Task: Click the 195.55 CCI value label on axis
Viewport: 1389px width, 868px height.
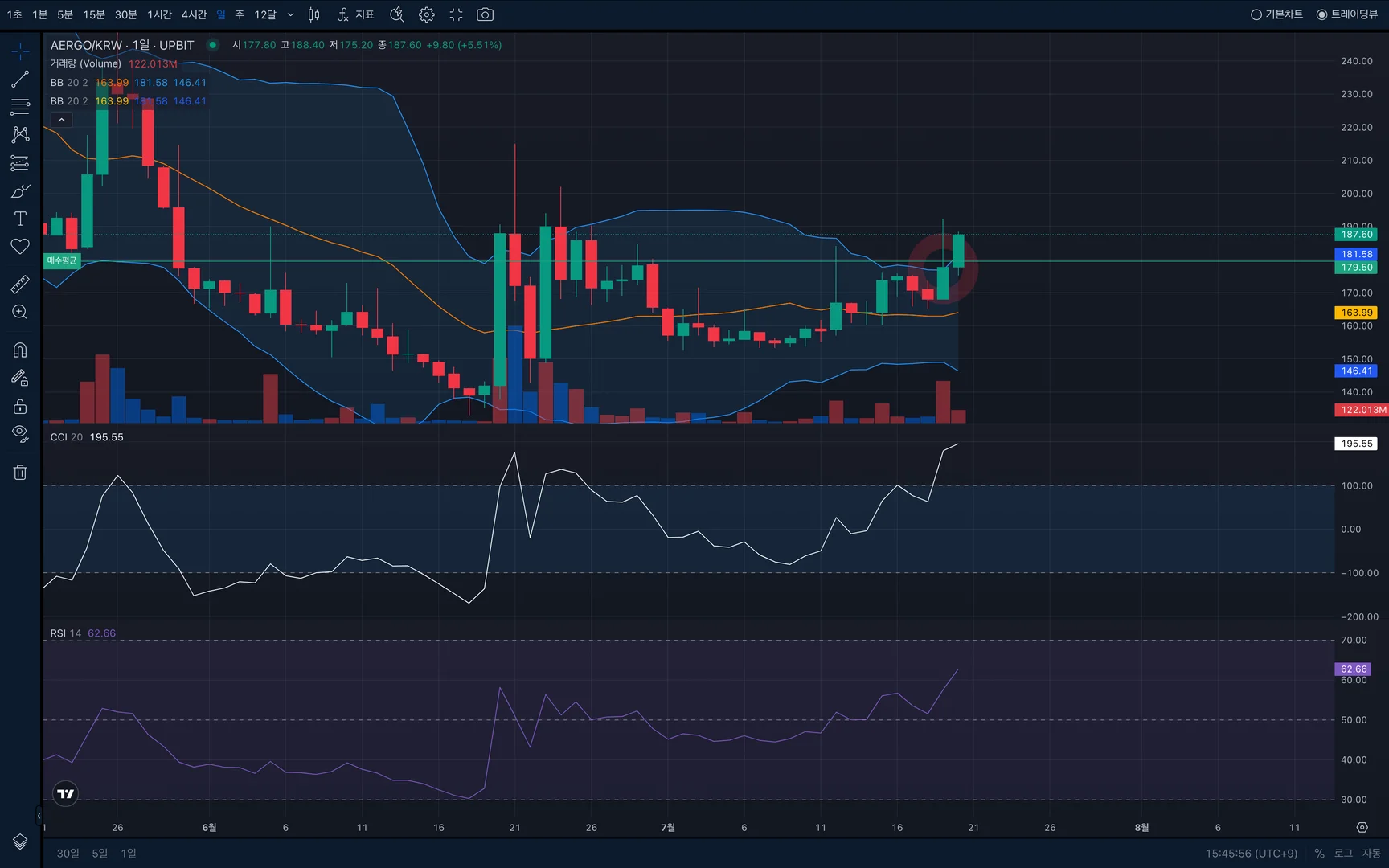Action: click(x=1357, y=444)
